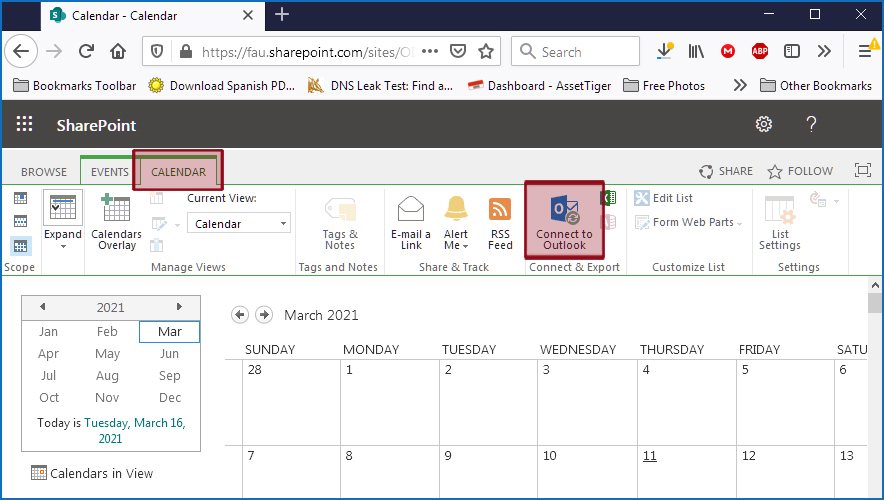
Task: Click Edit List in Customize List
Action: pos(664,198)
